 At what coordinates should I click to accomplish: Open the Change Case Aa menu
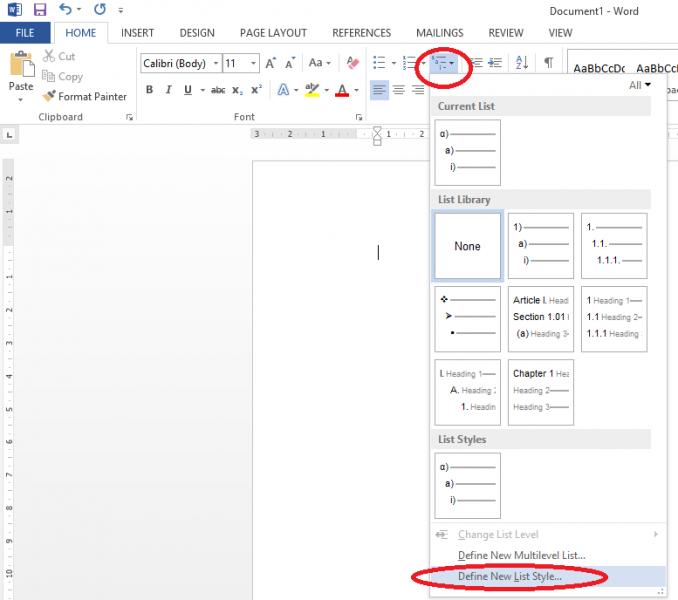point(319,63)
